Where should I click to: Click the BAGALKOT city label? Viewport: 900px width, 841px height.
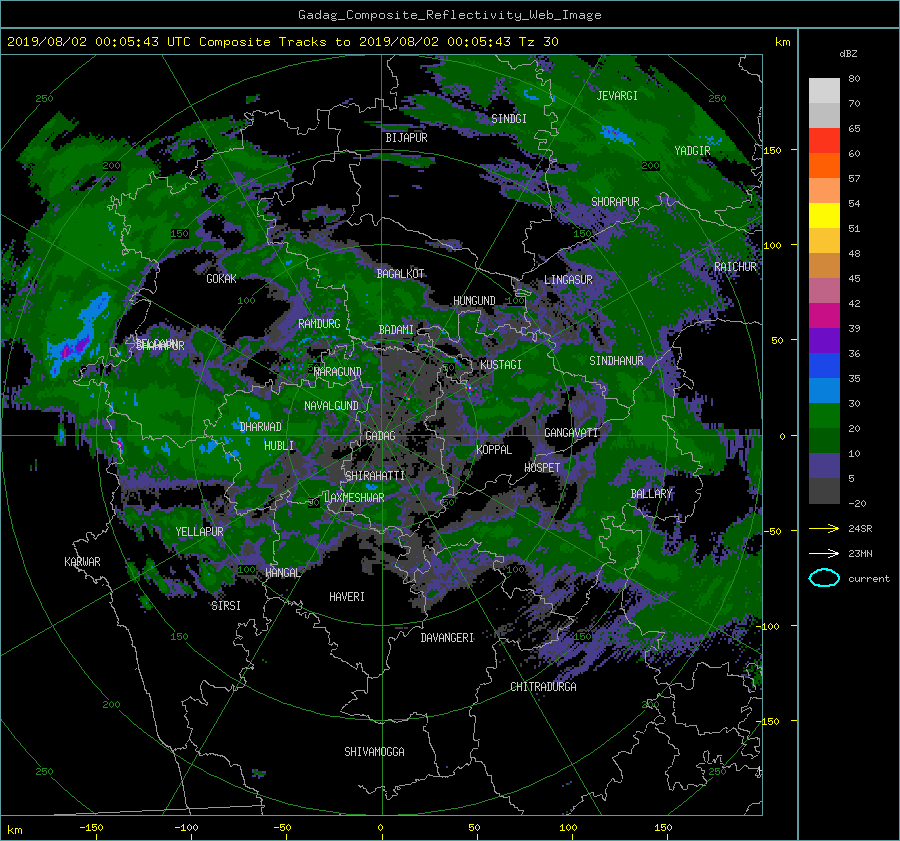[x=400, y=274]
